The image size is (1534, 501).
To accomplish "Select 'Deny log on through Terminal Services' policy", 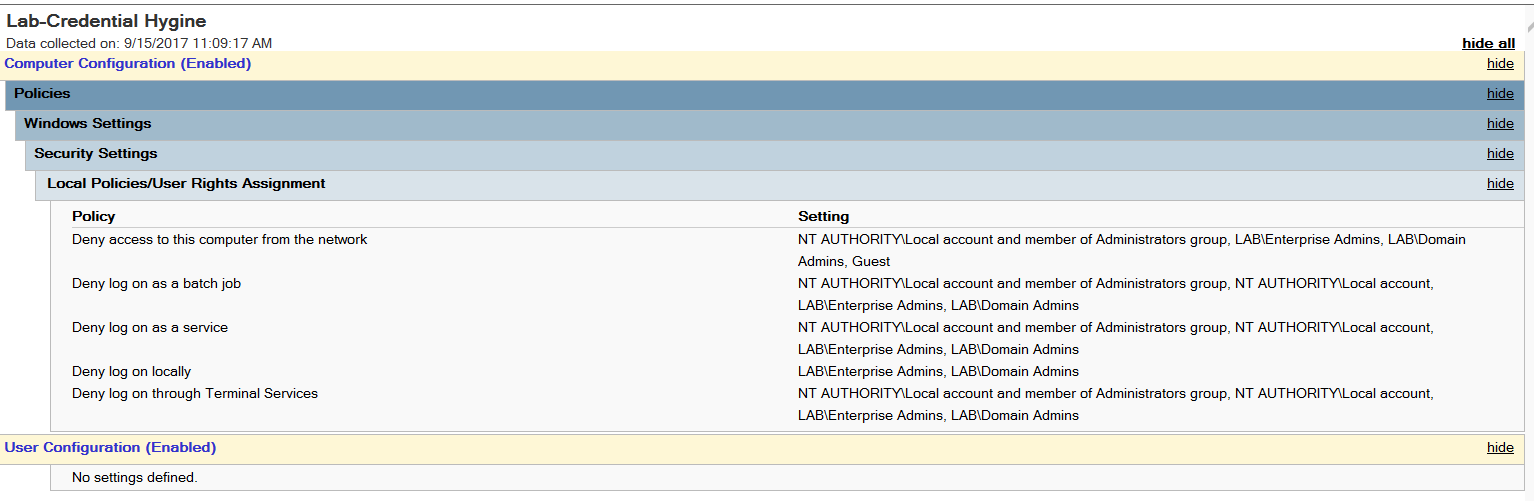I will click(195, 393).
